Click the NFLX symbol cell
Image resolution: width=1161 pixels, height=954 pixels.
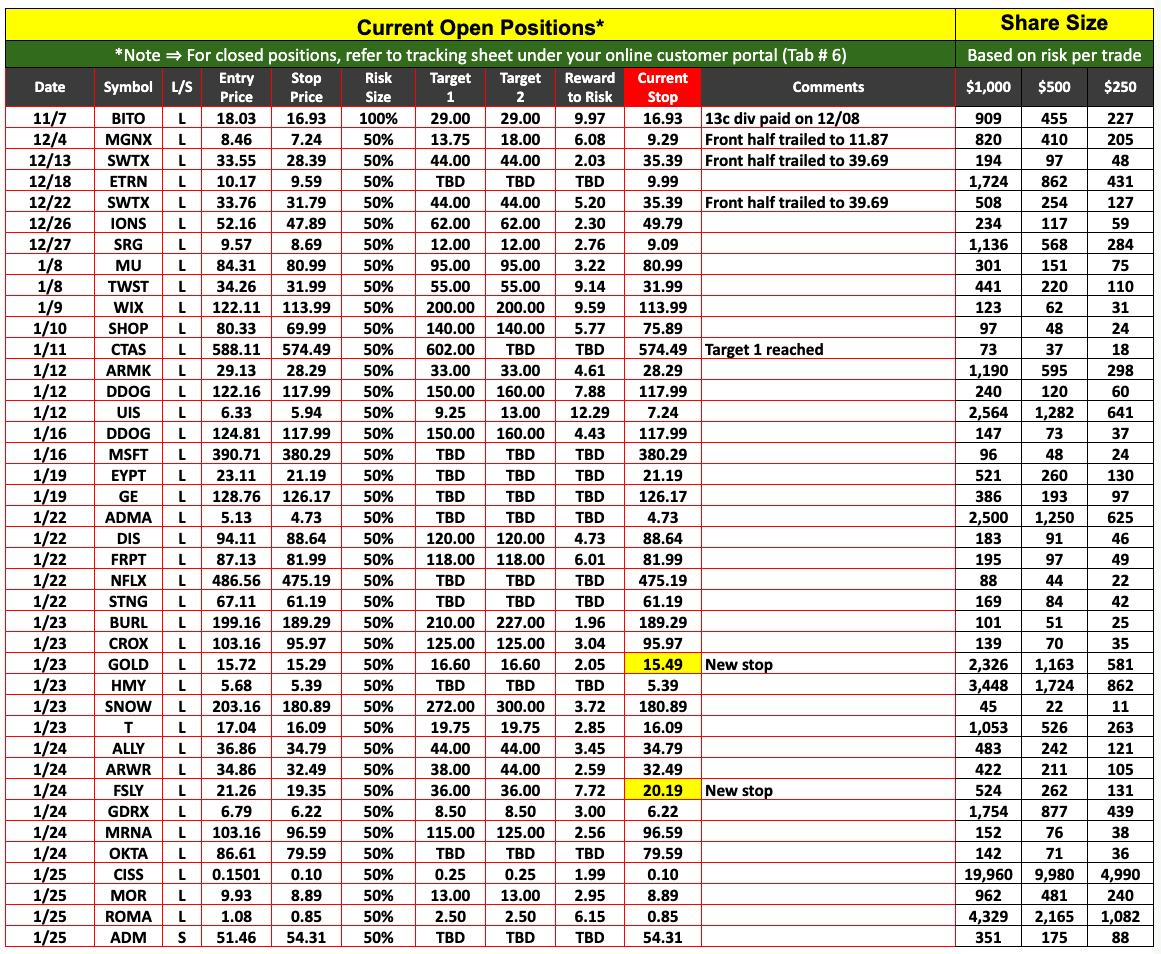(129, 580)
